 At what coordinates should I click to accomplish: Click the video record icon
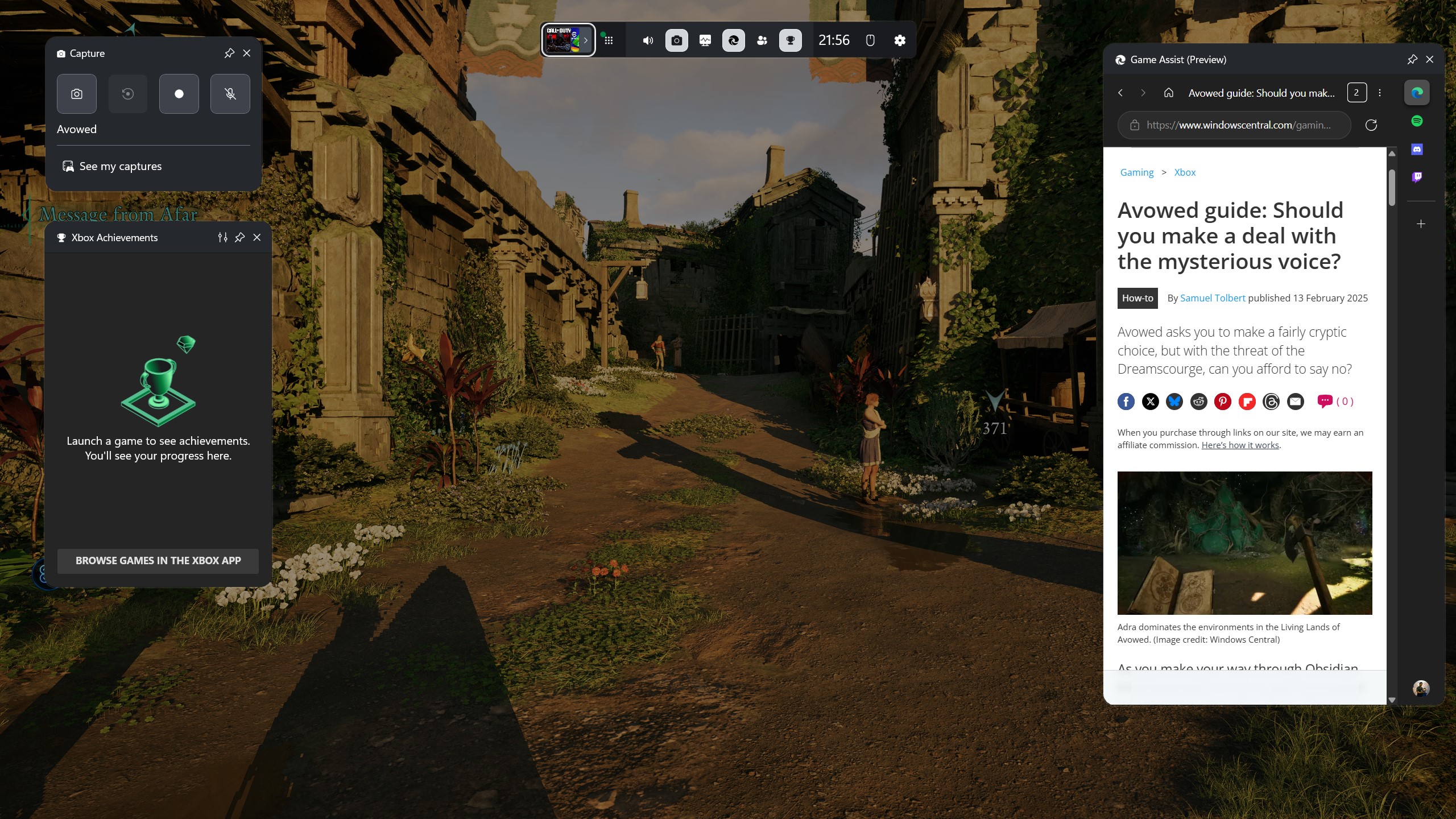178,94
